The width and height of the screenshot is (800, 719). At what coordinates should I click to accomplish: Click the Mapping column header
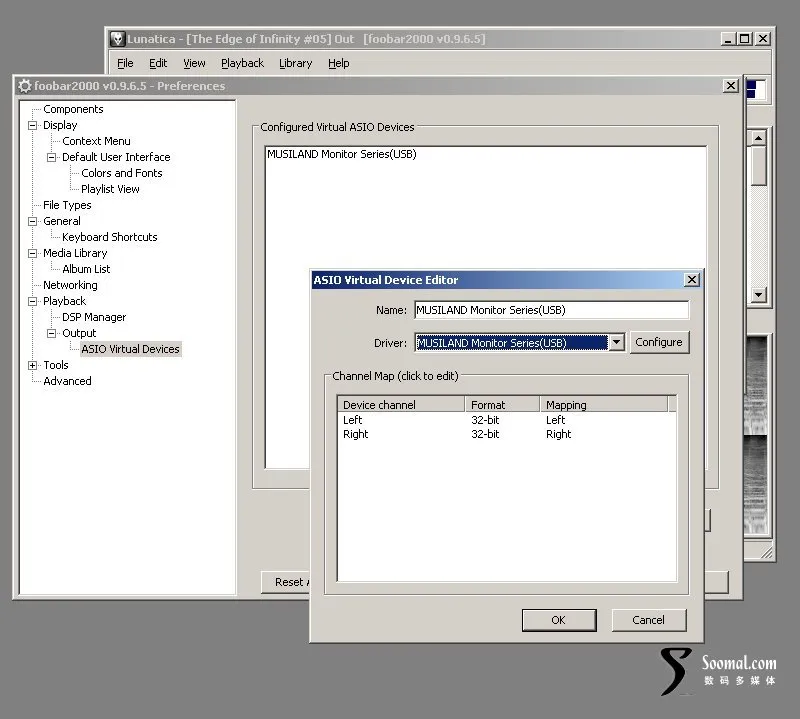click(604, 405)
